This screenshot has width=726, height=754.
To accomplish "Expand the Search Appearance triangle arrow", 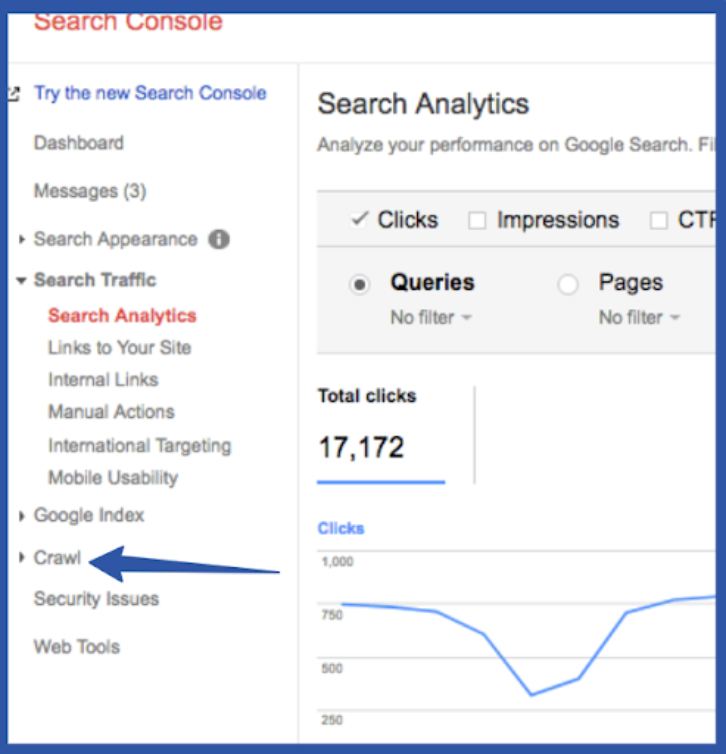I will 21,239.
